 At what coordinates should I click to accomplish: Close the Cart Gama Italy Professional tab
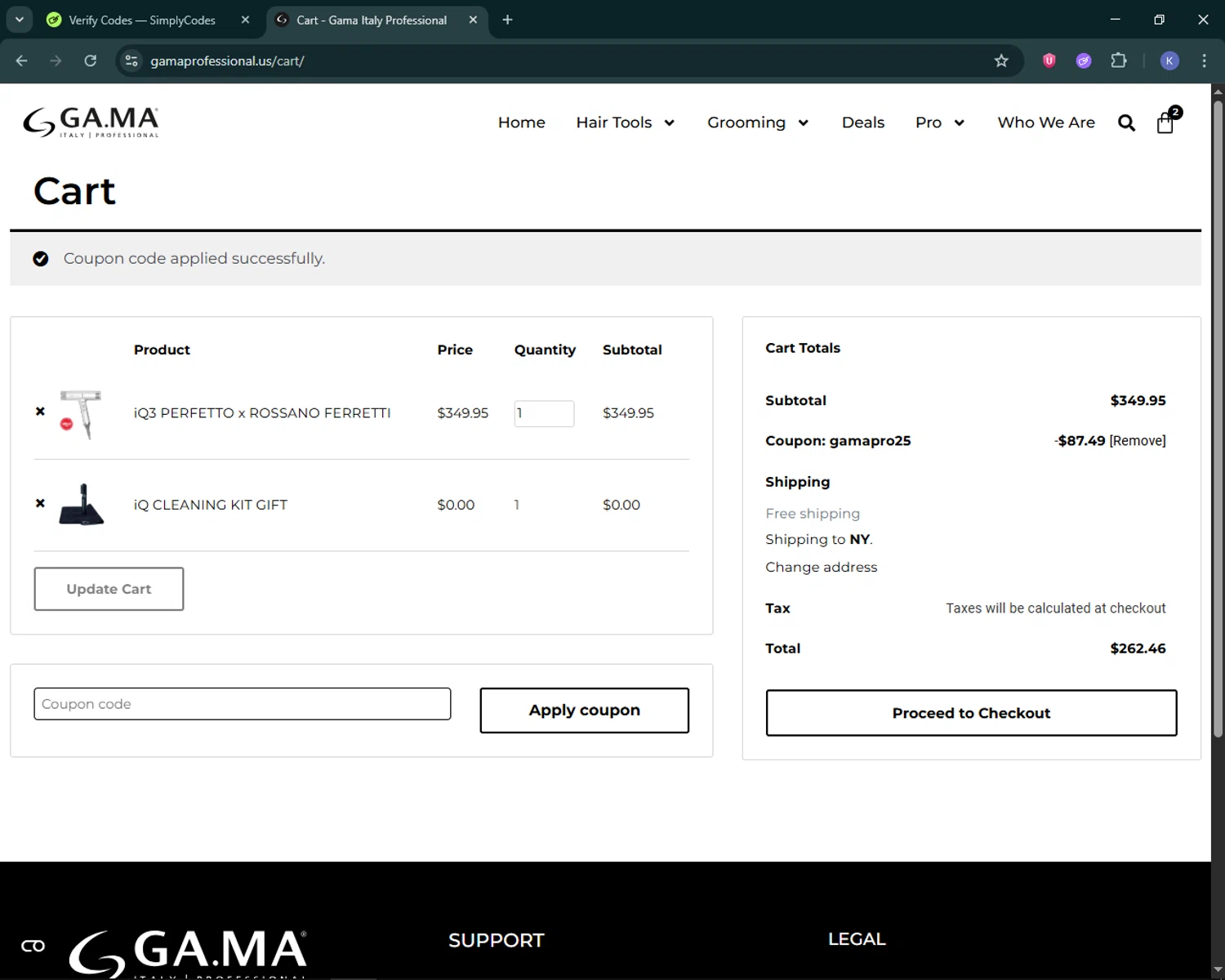473,20
